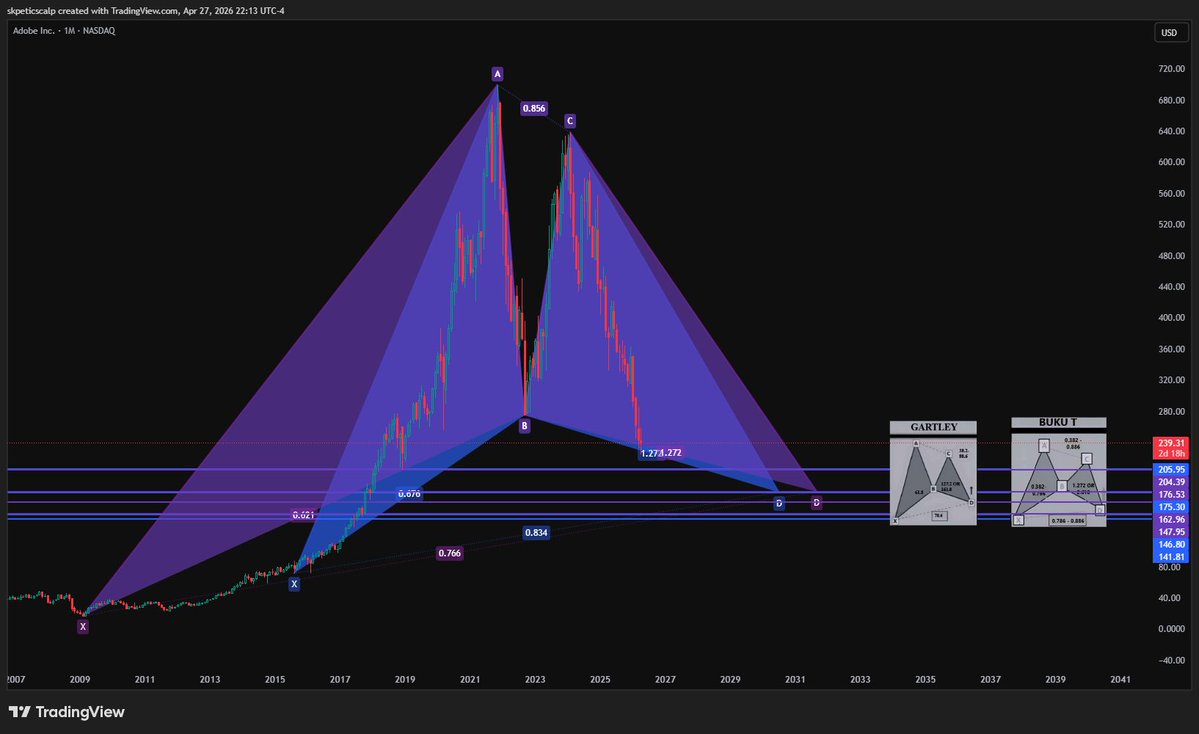The width and height of the screenshot is (1199, 734).
Task: Click the 2027 year on time axis
Action: (665, 679)
